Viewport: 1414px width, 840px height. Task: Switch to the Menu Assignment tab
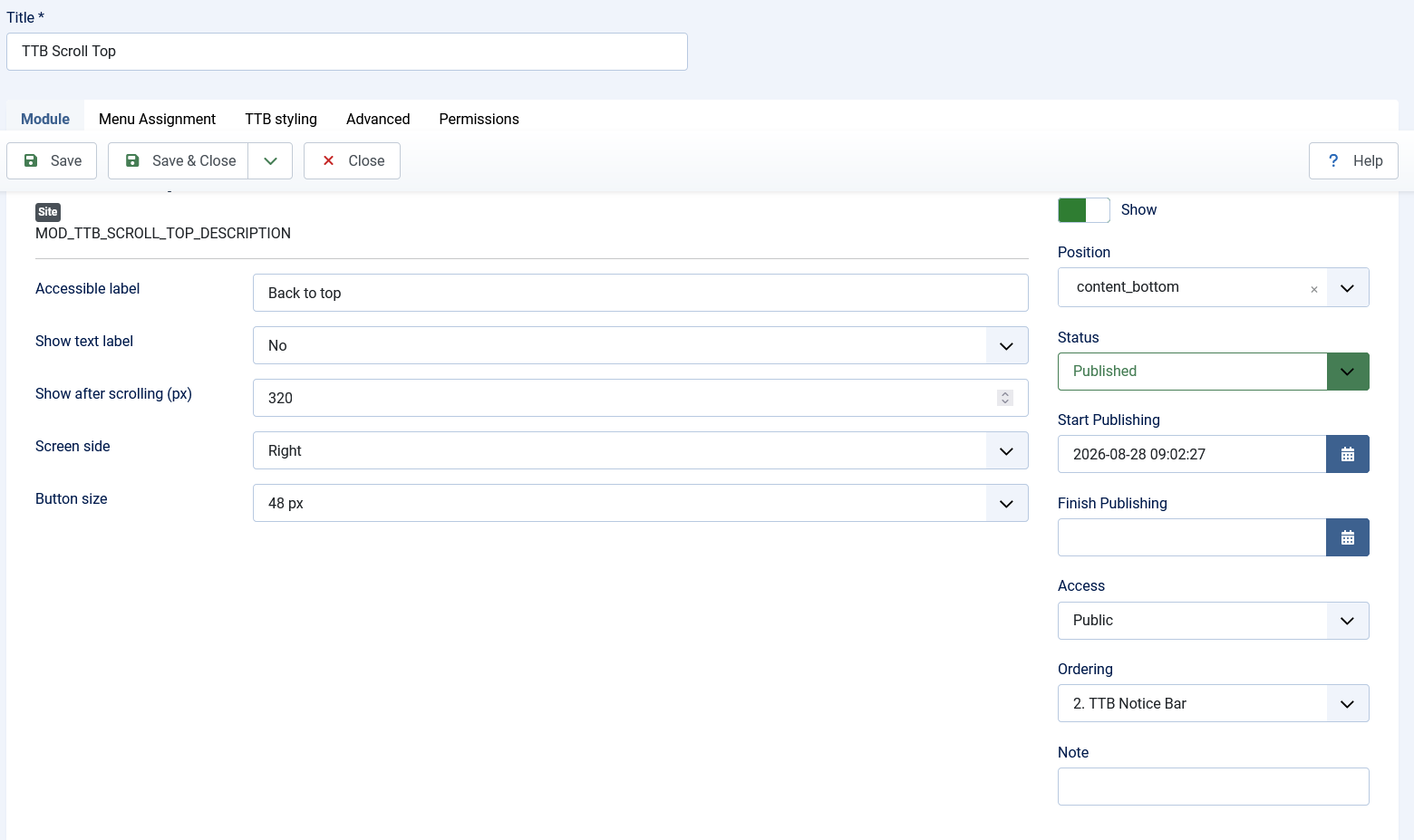(157, 119)
